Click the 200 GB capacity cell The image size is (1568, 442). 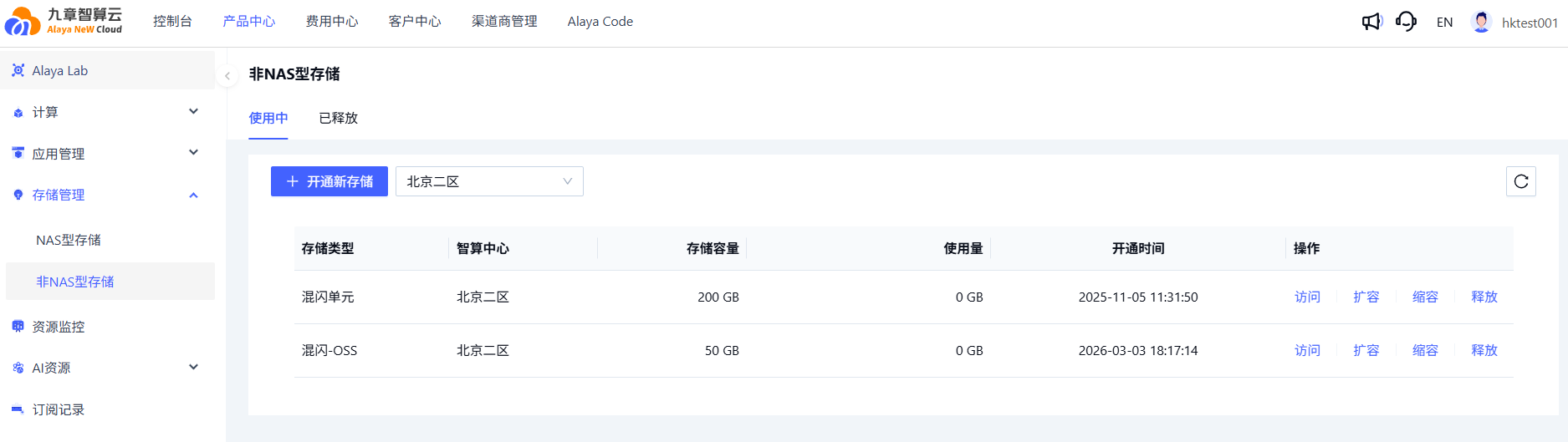click(718, 297)
